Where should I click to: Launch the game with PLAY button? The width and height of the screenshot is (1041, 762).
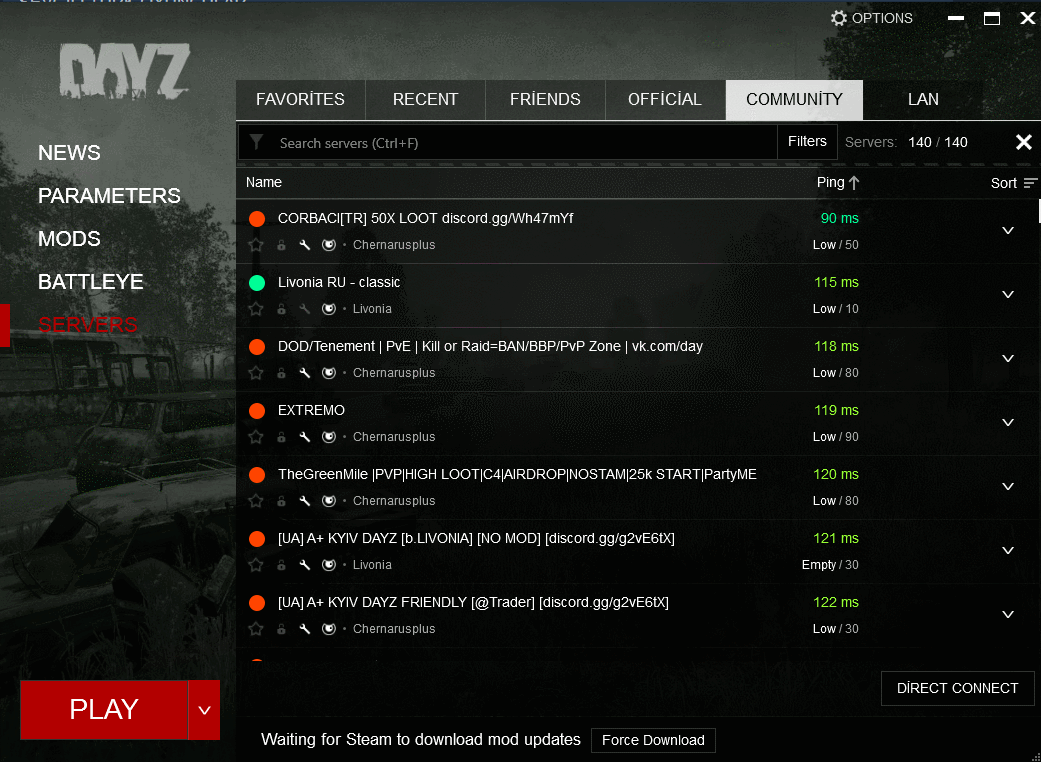(x=104, y=710)
